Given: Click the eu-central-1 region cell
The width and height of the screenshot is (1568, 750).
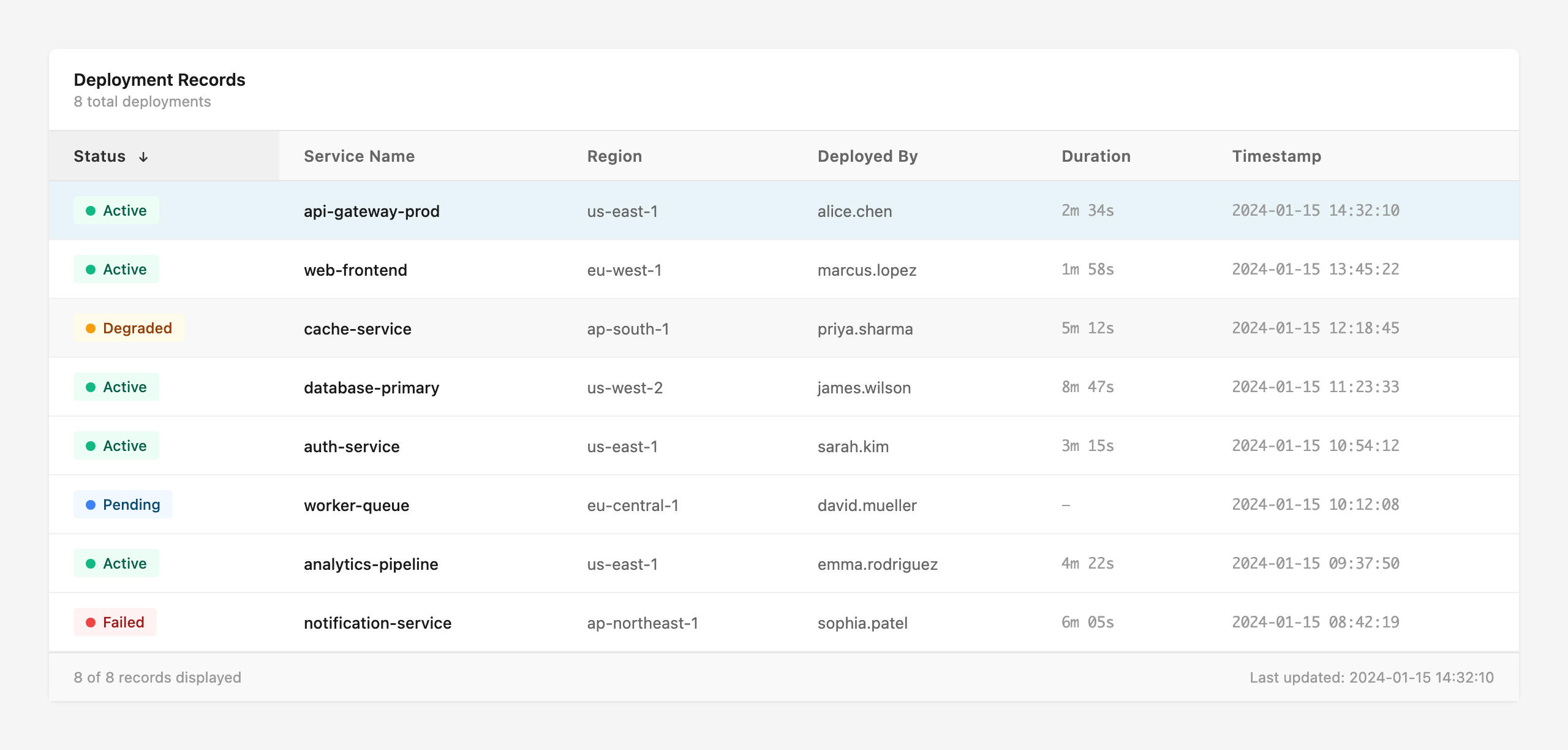Looking at the screenshot, I should click(633, 506).
